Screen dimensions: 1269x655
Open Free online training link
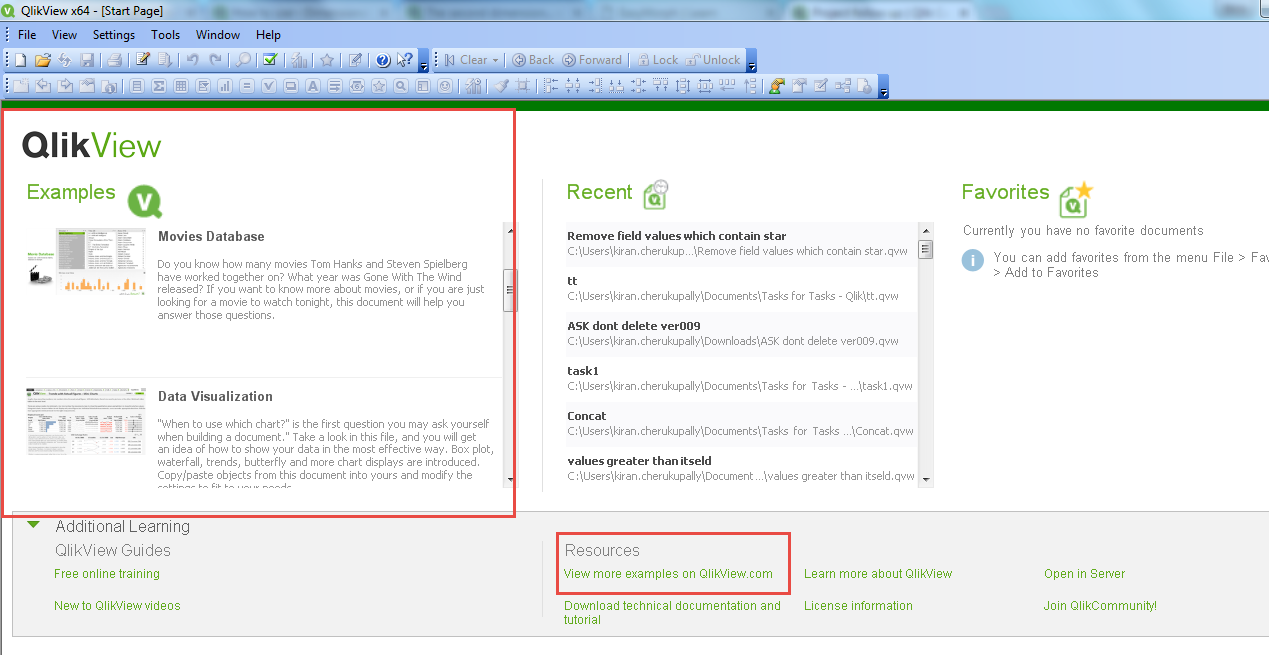107,574
